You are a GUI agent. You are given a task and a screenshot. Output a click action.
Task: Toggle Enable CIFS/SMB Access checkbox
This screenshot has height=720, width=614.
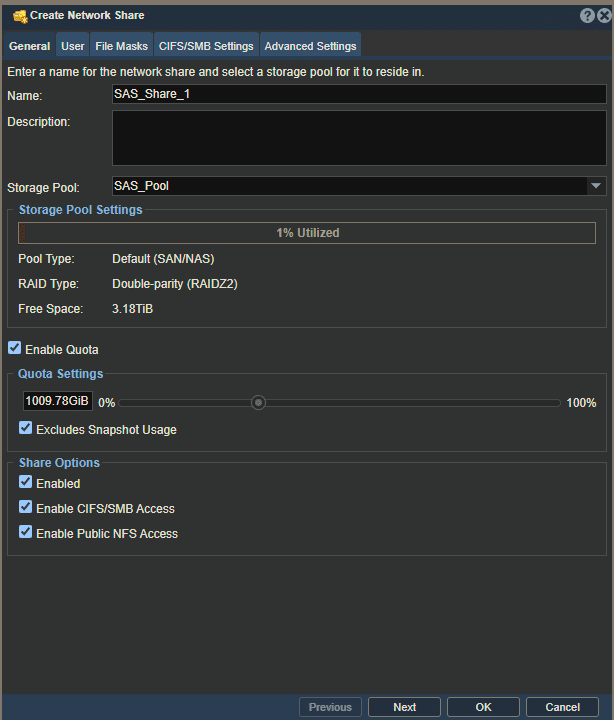click(x=26, y=507)
